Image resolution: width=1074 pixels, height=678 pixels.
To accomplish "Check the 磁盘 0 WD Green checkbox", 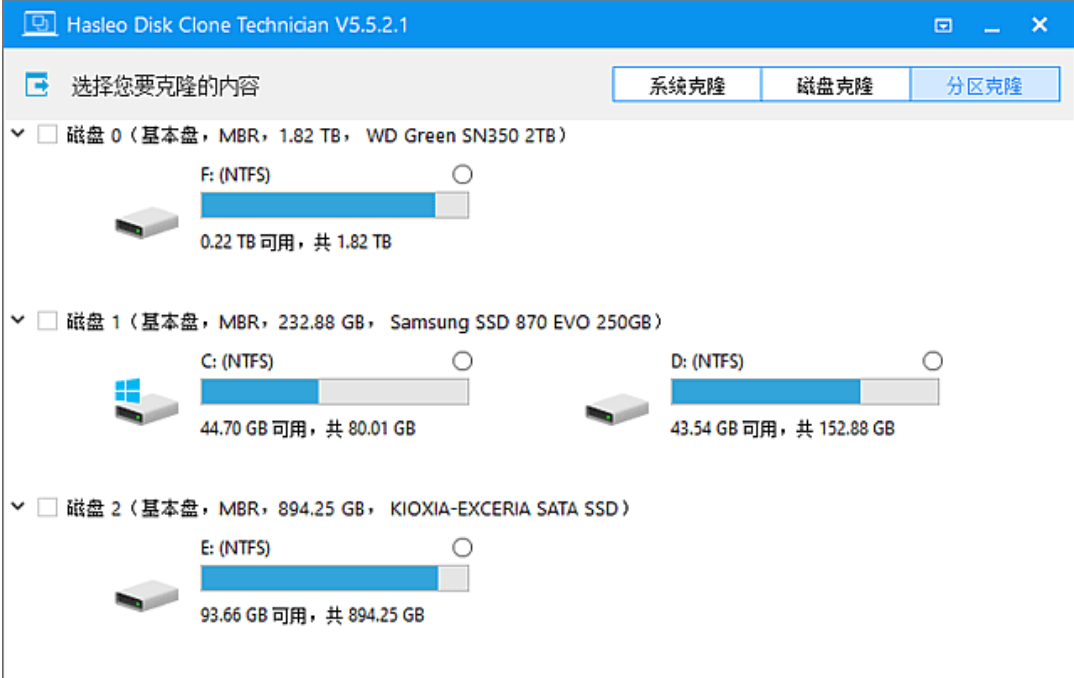I will point(47,135).
